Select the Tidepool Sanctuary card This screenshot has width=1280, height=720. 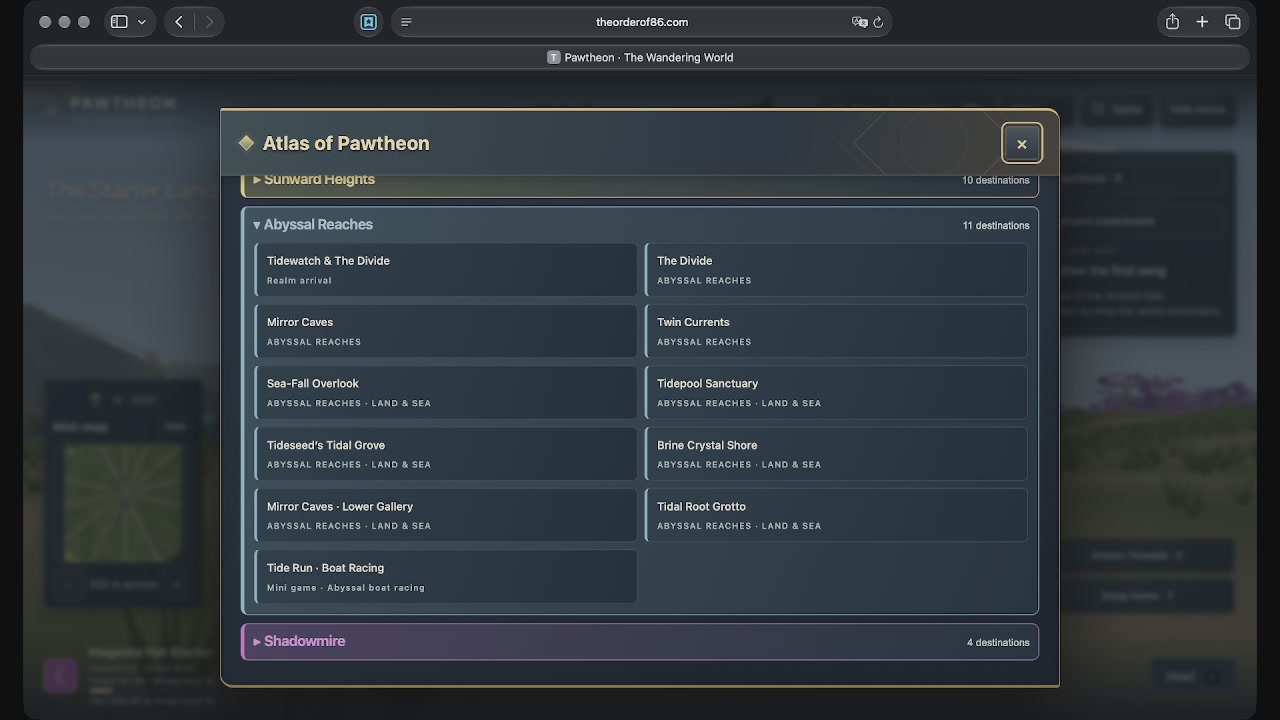point(836,392)
